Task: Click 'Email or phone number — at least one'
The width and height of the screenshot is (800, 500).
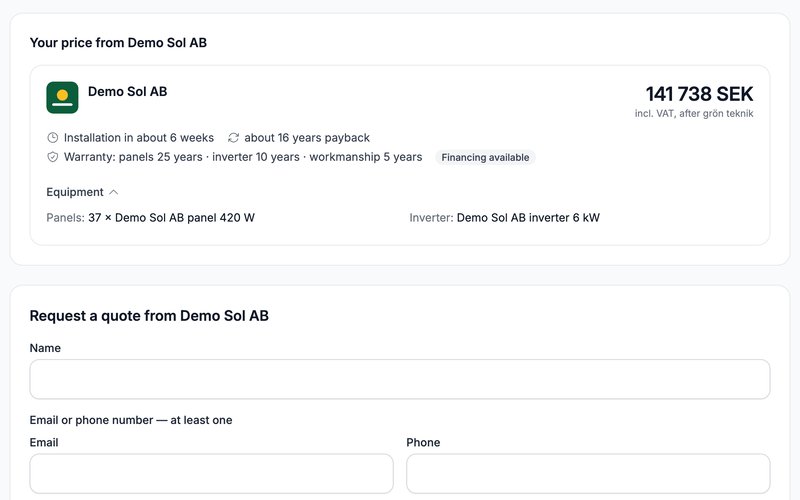Action: [x=131, y=420]
